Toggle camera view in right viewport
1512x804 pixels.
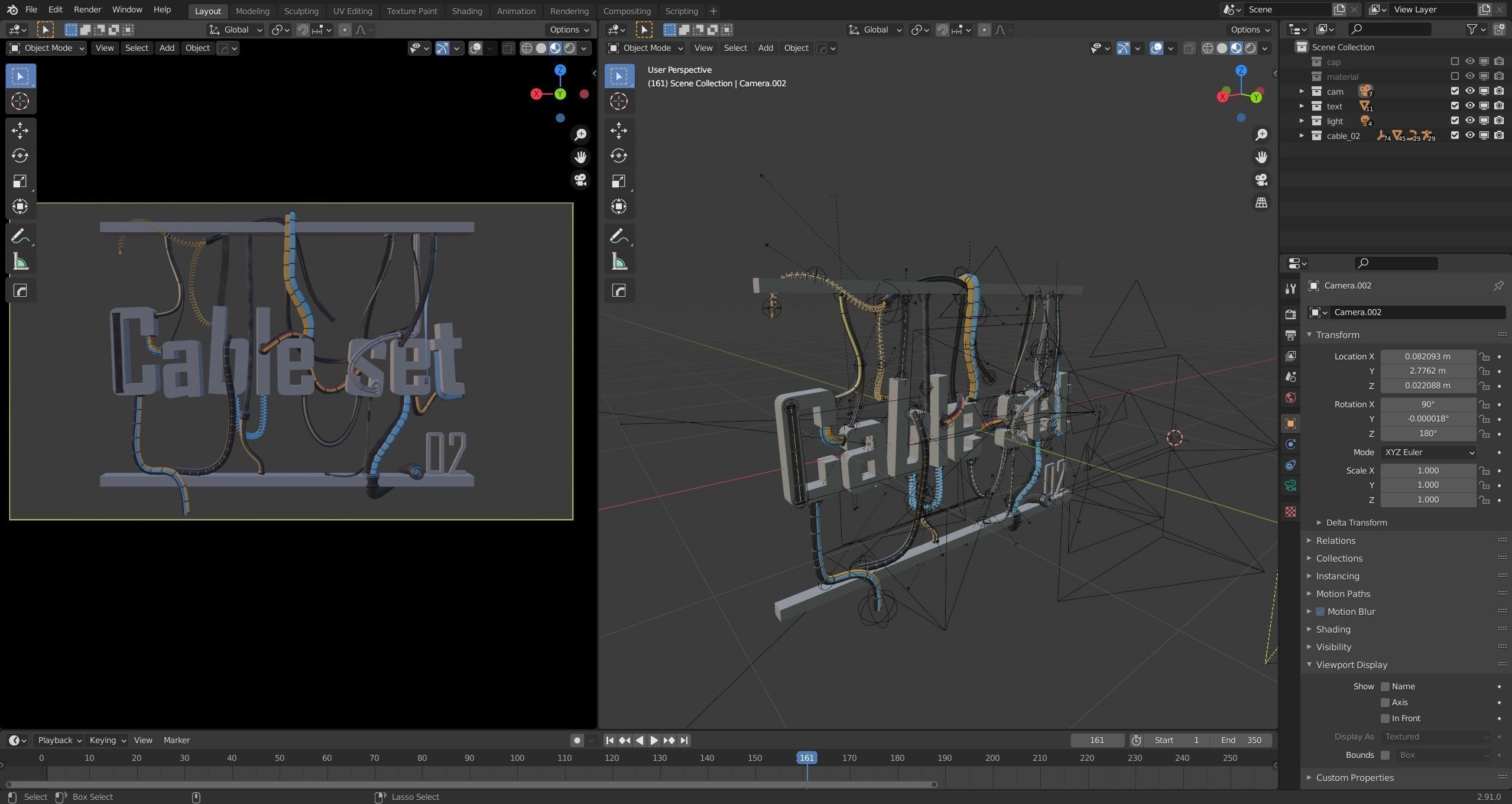pos(1261,180)
